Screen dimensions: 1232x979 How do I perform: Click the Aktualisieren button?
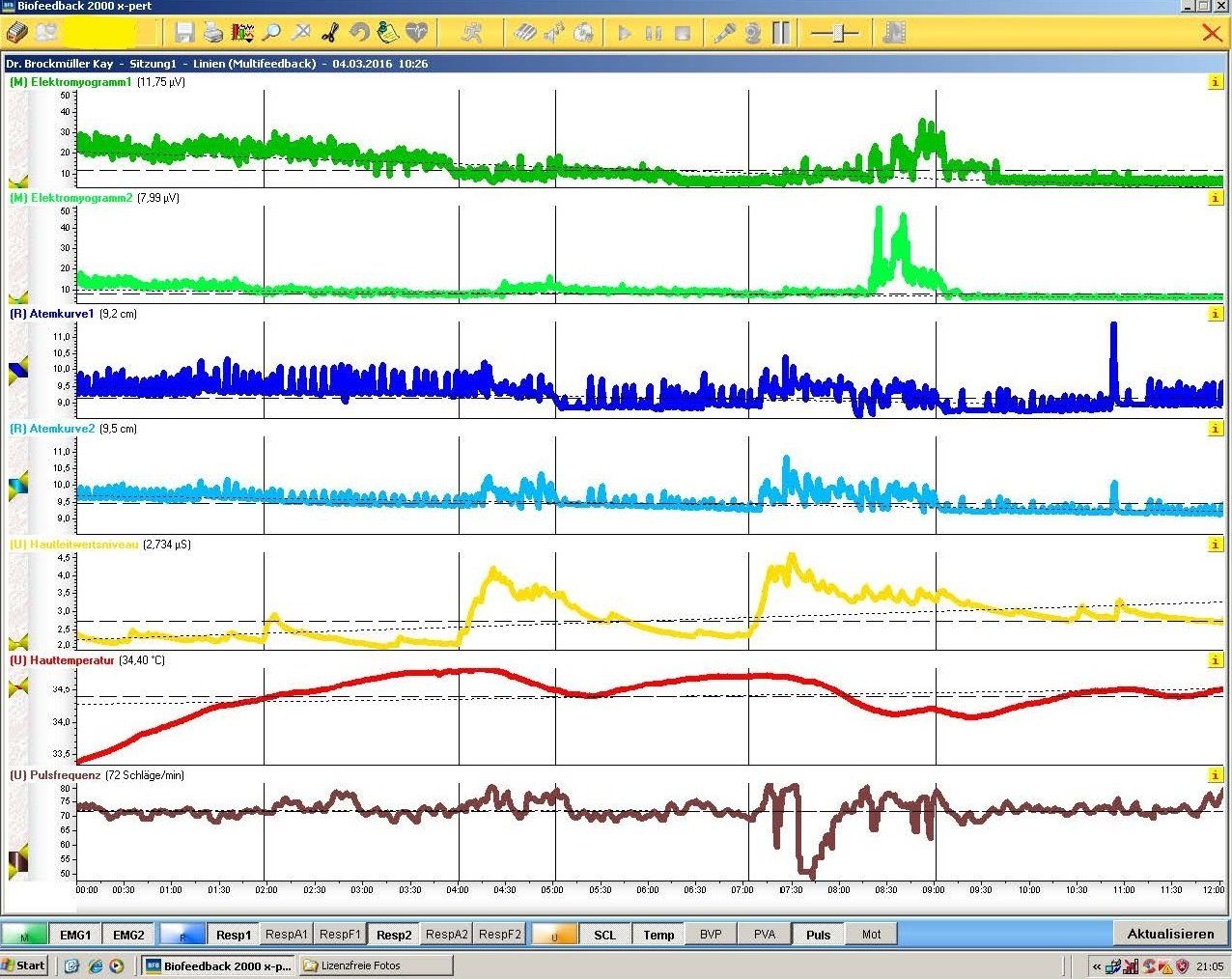[x=1170, y=934]
